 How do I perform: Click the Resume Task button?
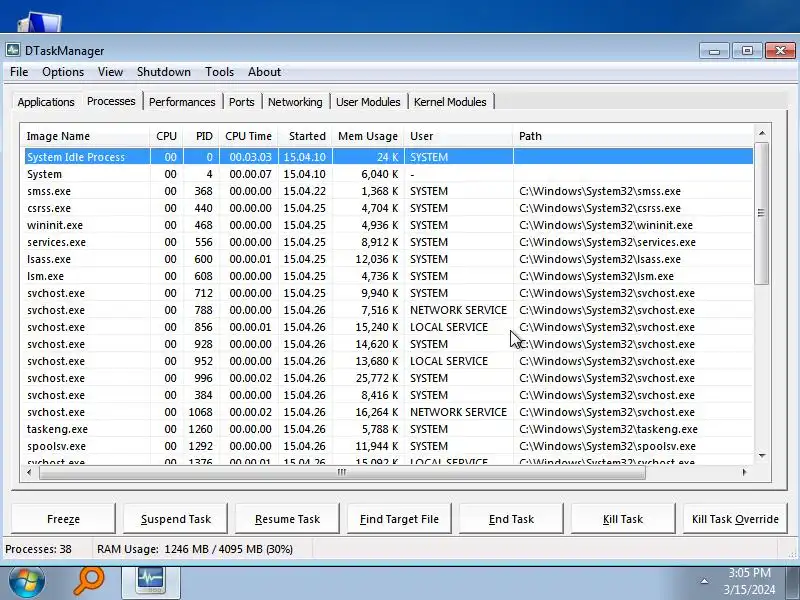click(x=287, y=519)
